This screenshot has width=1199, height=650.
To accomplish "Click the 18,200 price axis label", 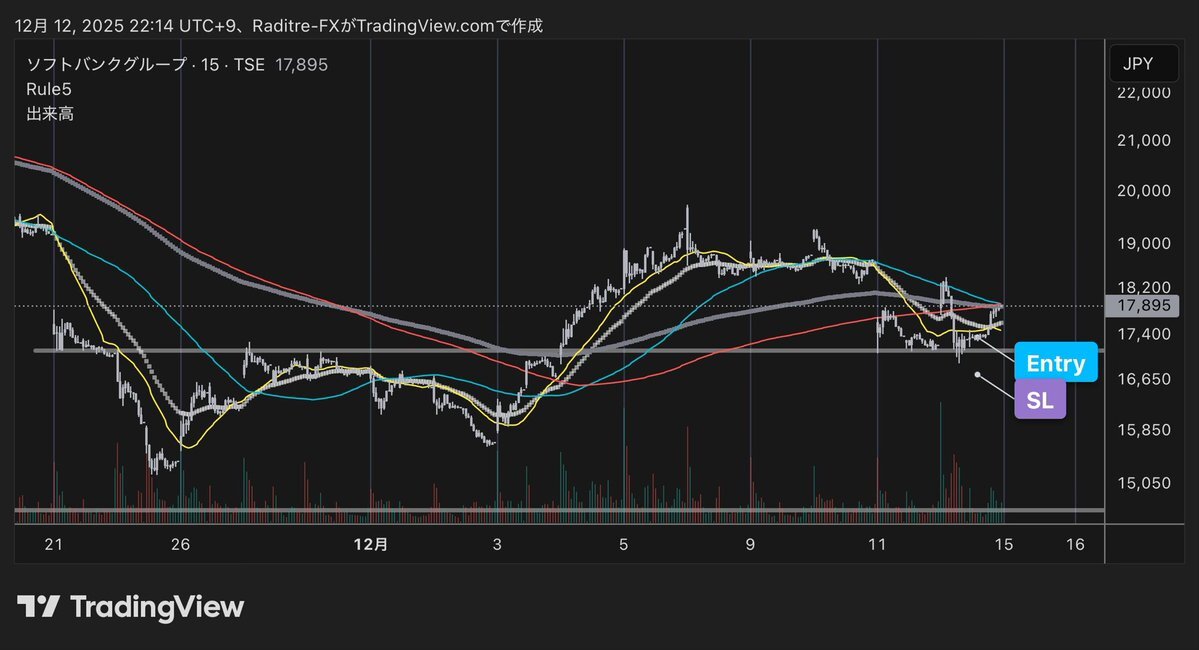I will [x=1142, y=287].
